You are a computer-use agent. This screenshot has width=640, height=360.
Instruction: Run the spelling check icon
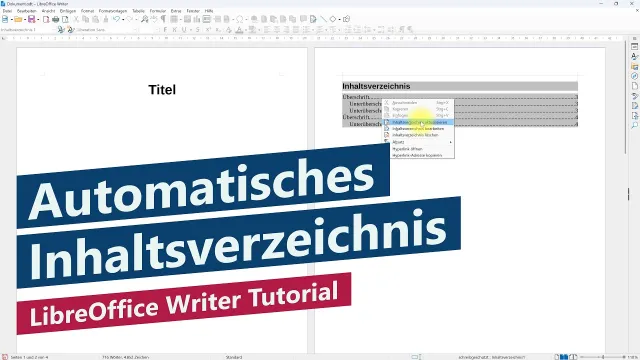(154, 19)
